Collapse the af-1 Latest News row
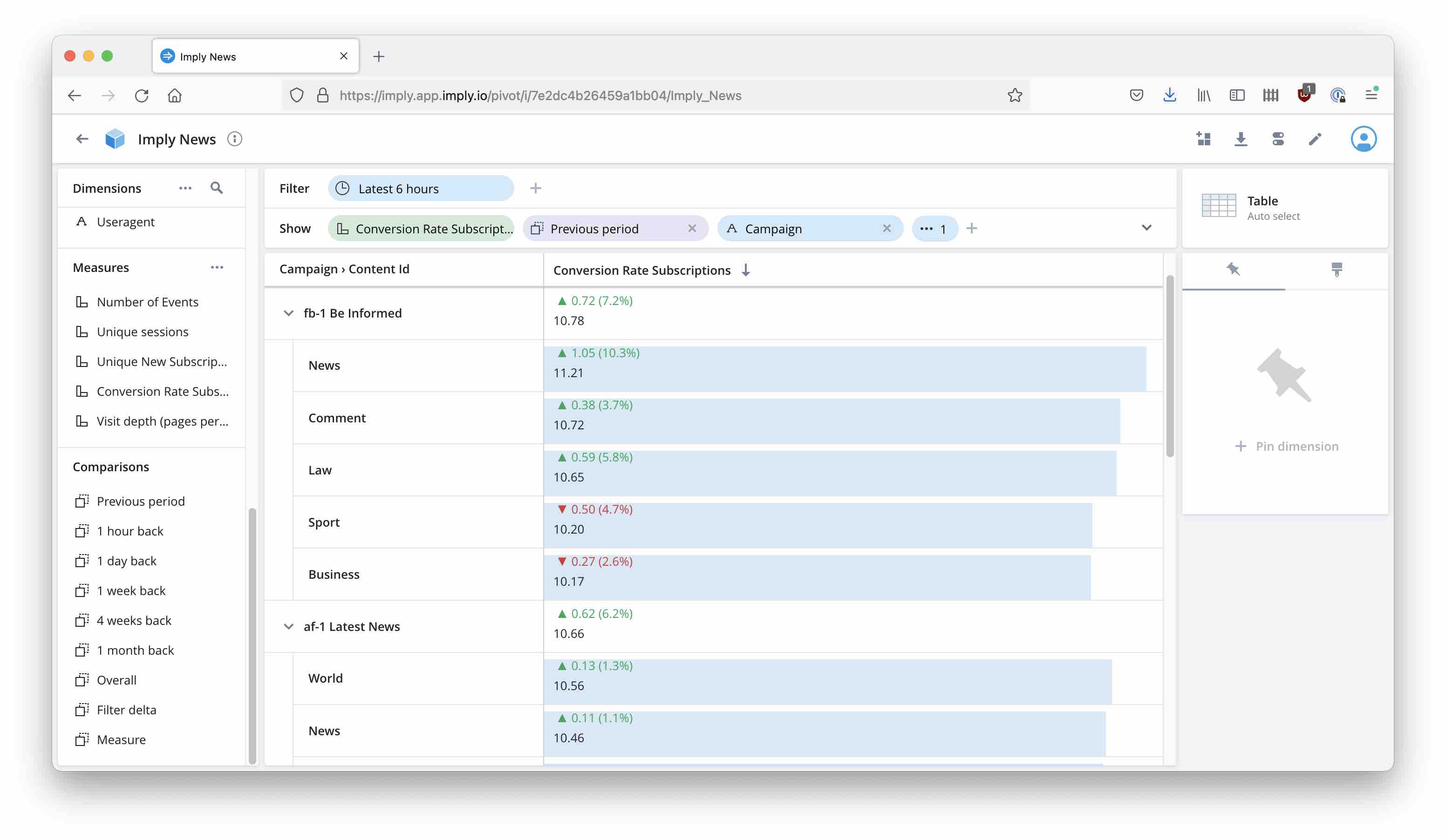The image size is (1446, 840). (289, 627)
